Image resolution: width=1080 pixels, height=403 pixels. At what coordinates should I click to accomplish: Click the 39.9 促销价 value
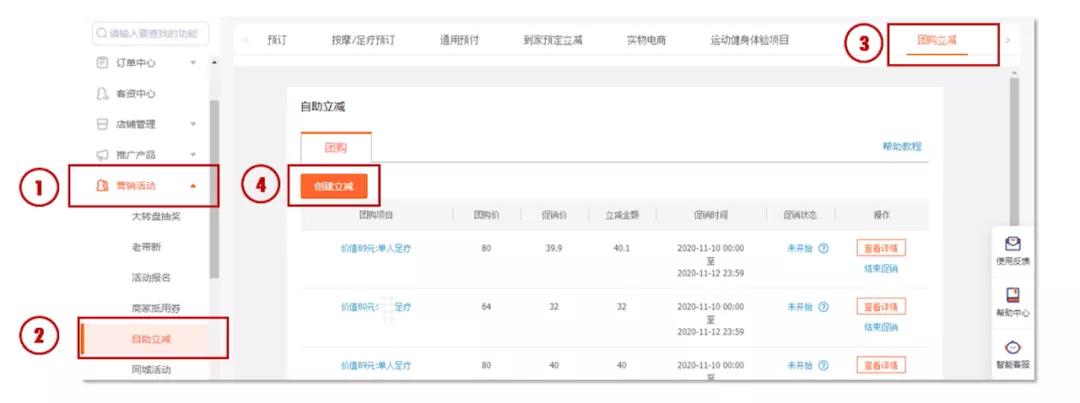pos(554,248)
